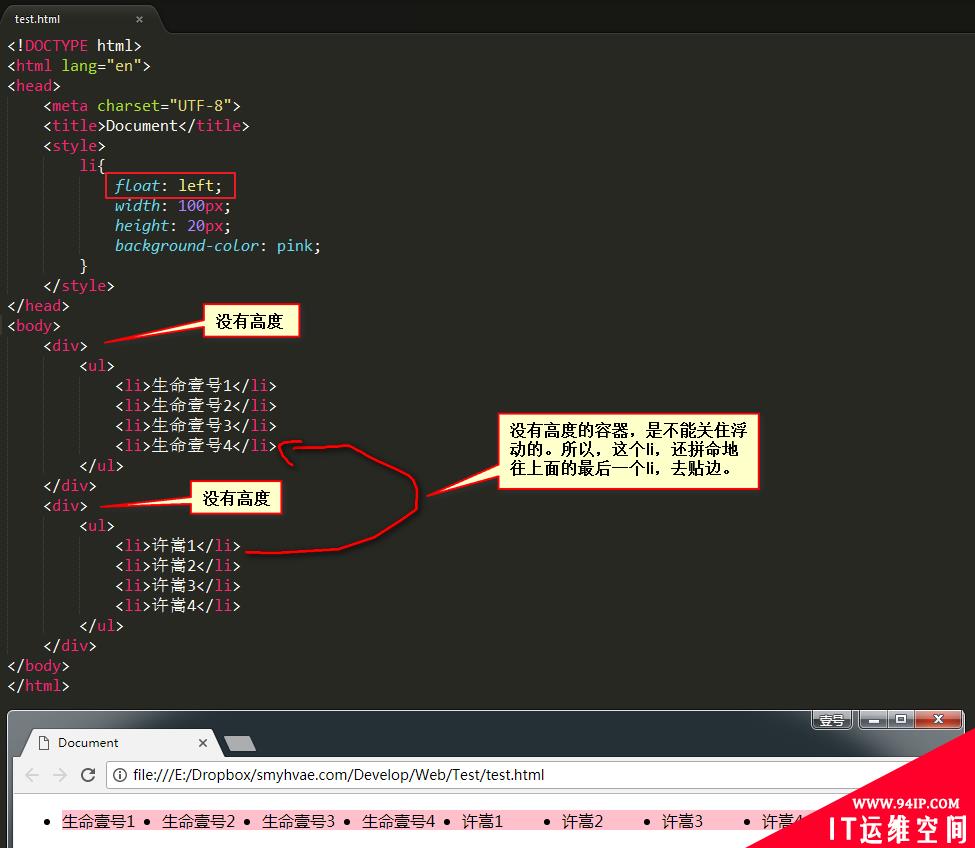Maximize the browser window

pyautogui.click(x=900, y=720)
